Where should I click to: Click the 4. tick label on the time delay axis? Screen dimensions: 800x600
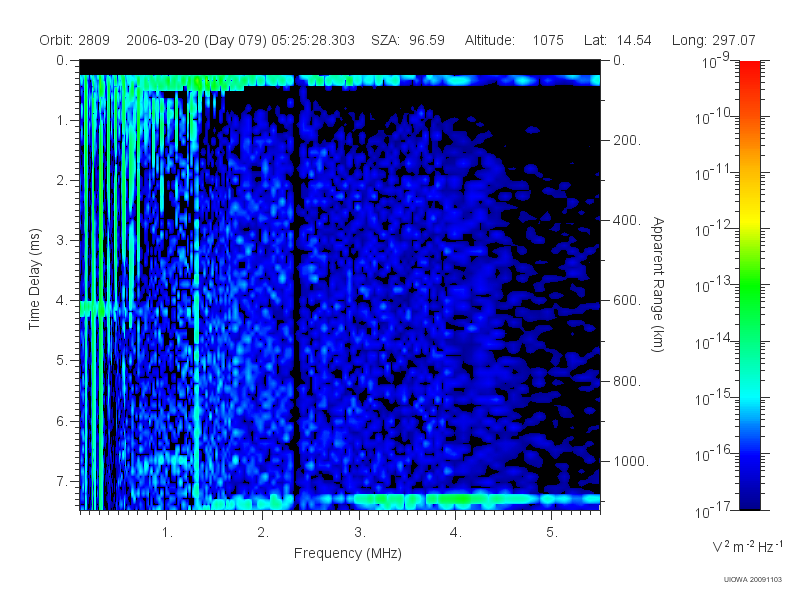(62, 300)
